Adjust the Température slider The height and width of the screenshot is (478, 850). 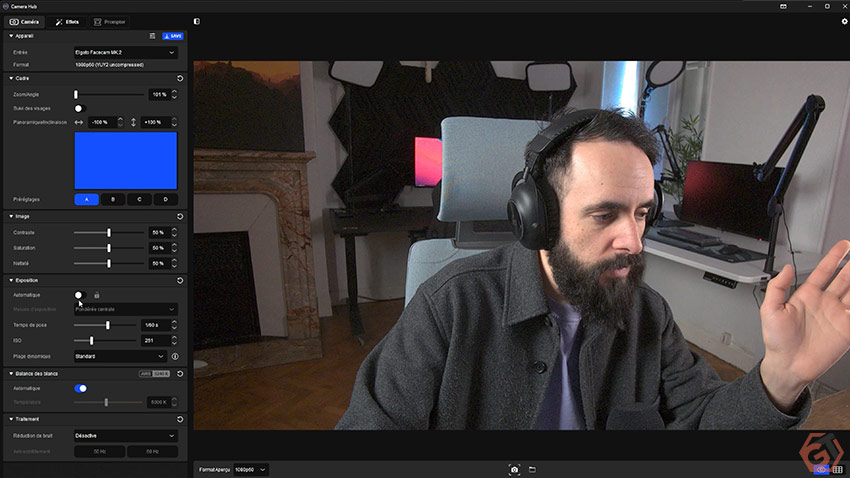point(108,402)
